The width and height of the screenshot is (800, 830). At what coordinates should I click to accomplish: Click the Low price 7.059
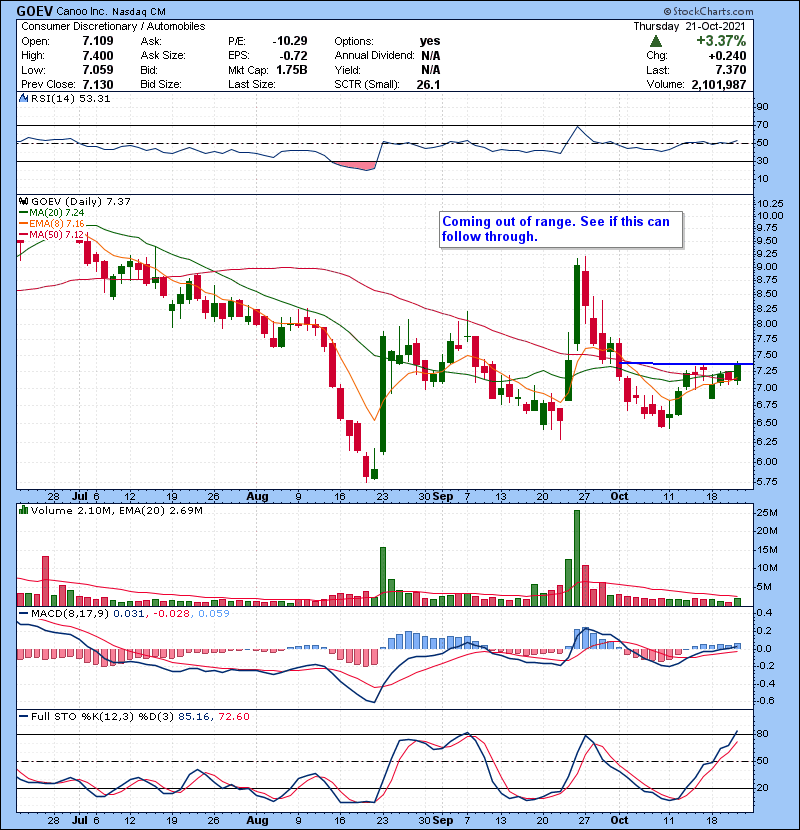coord(98,70)
